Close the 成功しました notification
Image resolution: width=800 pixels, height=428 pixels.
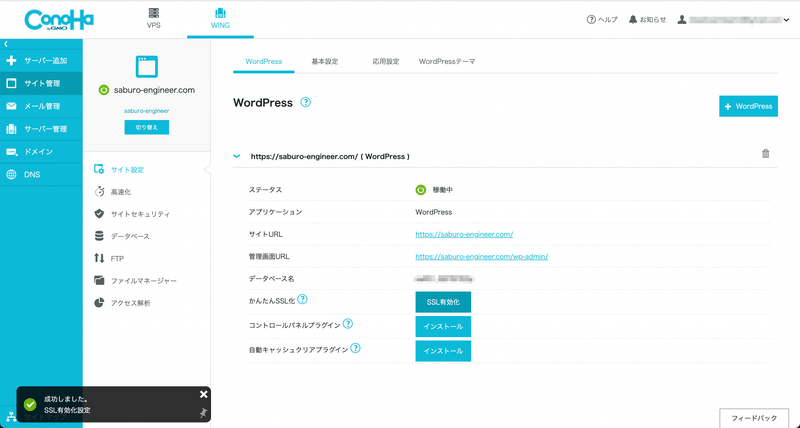click(204, 394)
